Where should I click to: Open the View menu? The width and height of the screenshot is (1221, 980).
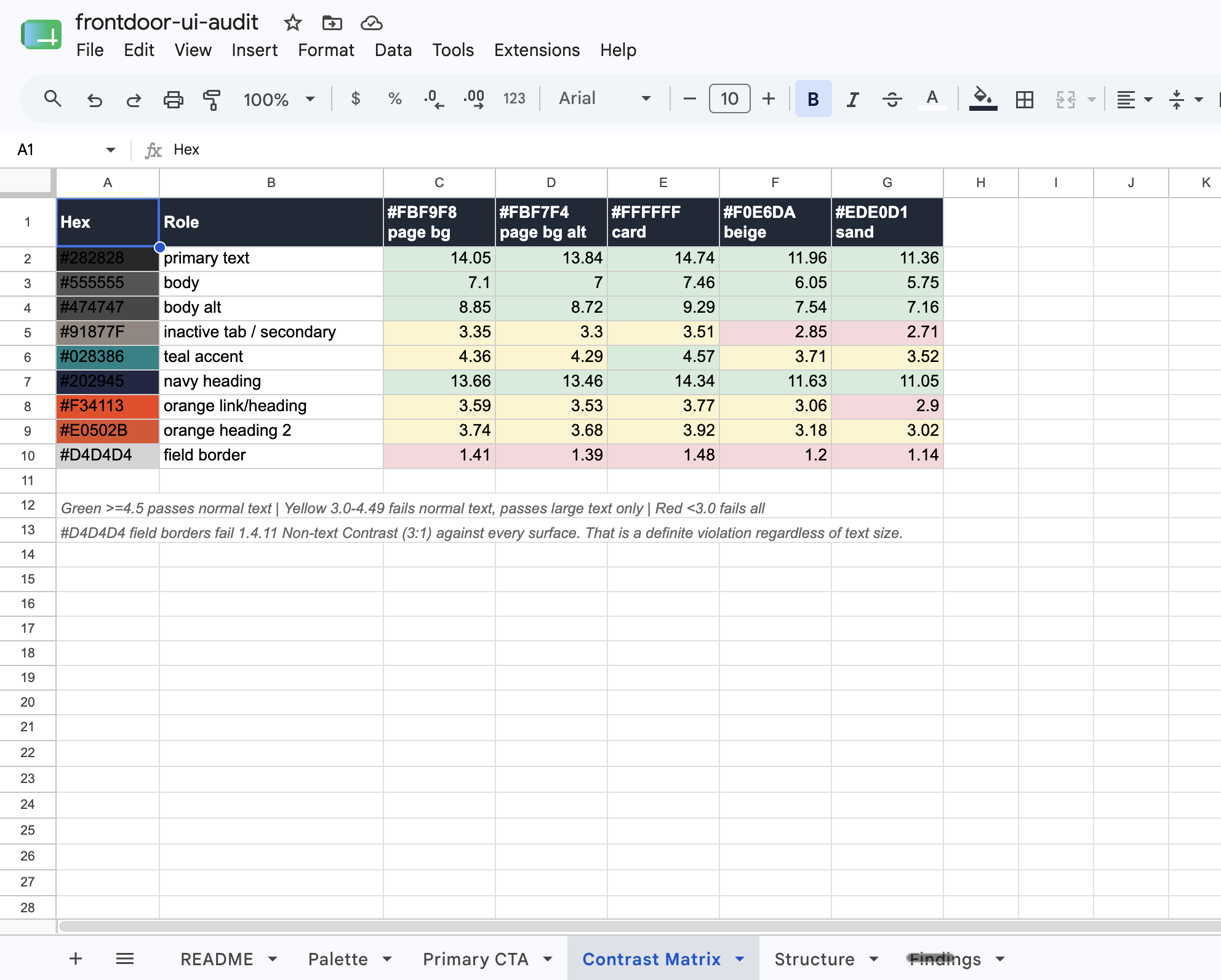193,50
